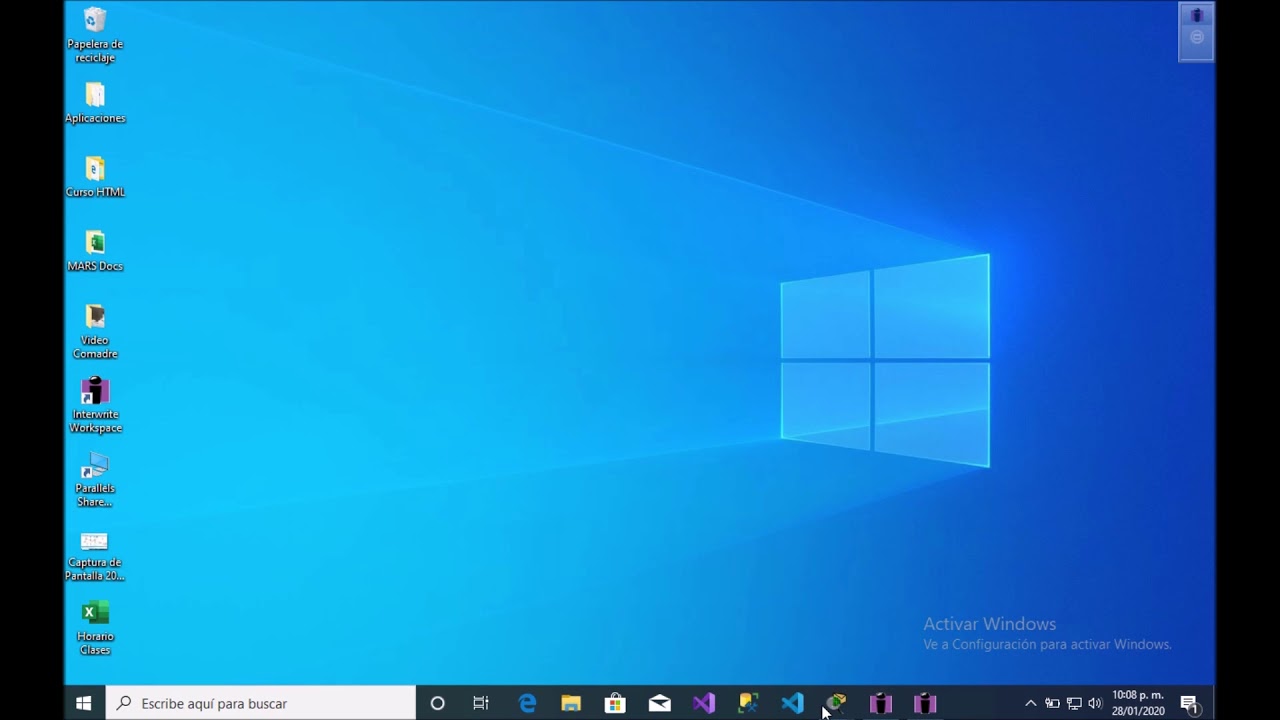
Task: Select the MARS Docs desktop folder
Action: 95,251
